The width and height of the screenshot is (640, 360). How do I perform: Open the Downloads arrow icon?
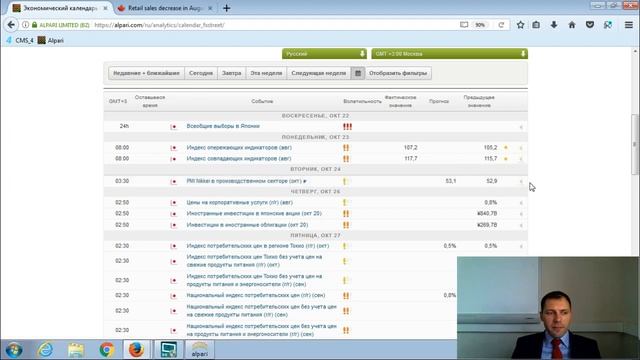point(554,25)
